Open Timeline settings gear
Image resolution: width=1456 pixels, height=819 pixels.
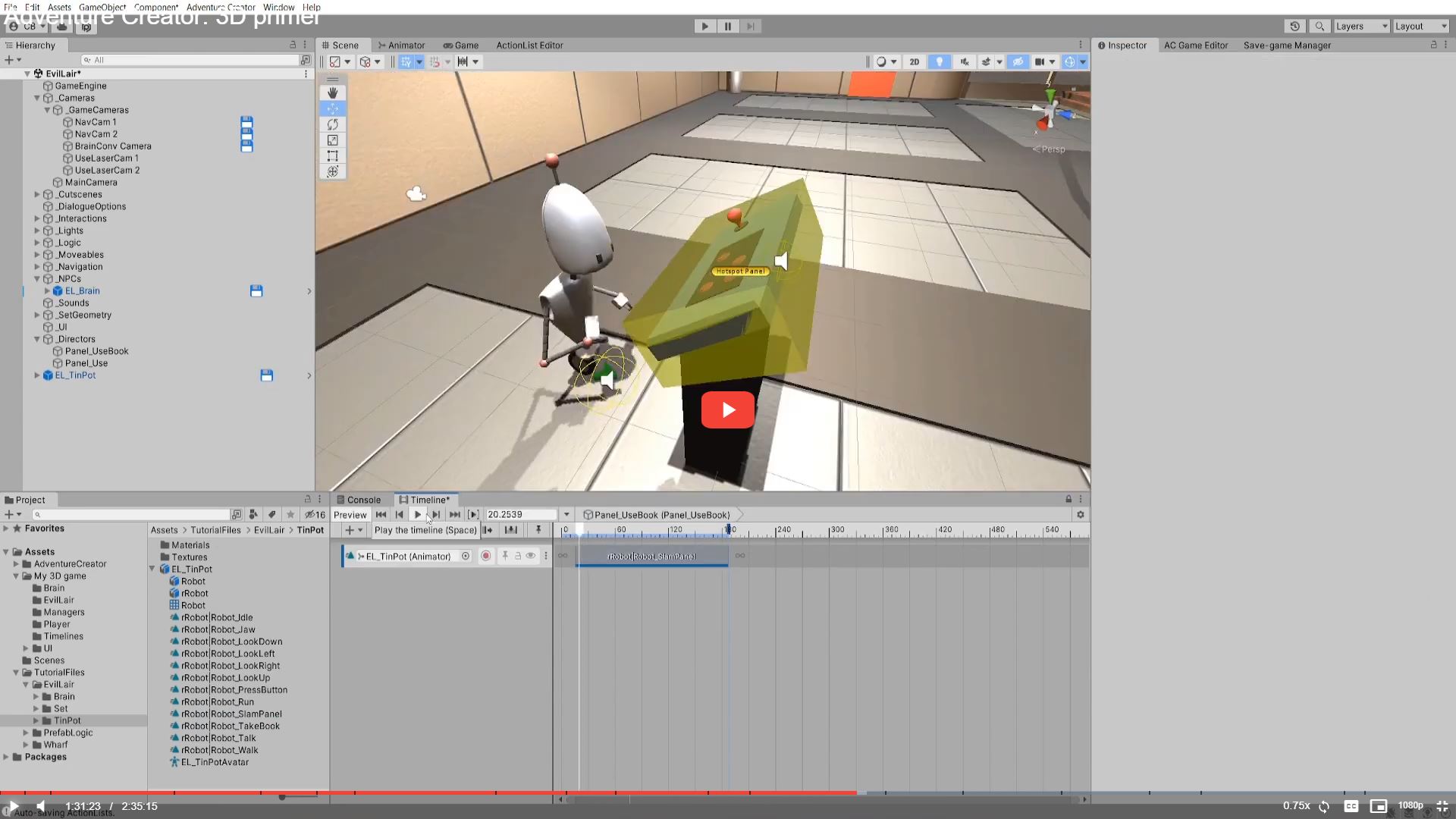pyautogui.click(x=1081, y=515)
